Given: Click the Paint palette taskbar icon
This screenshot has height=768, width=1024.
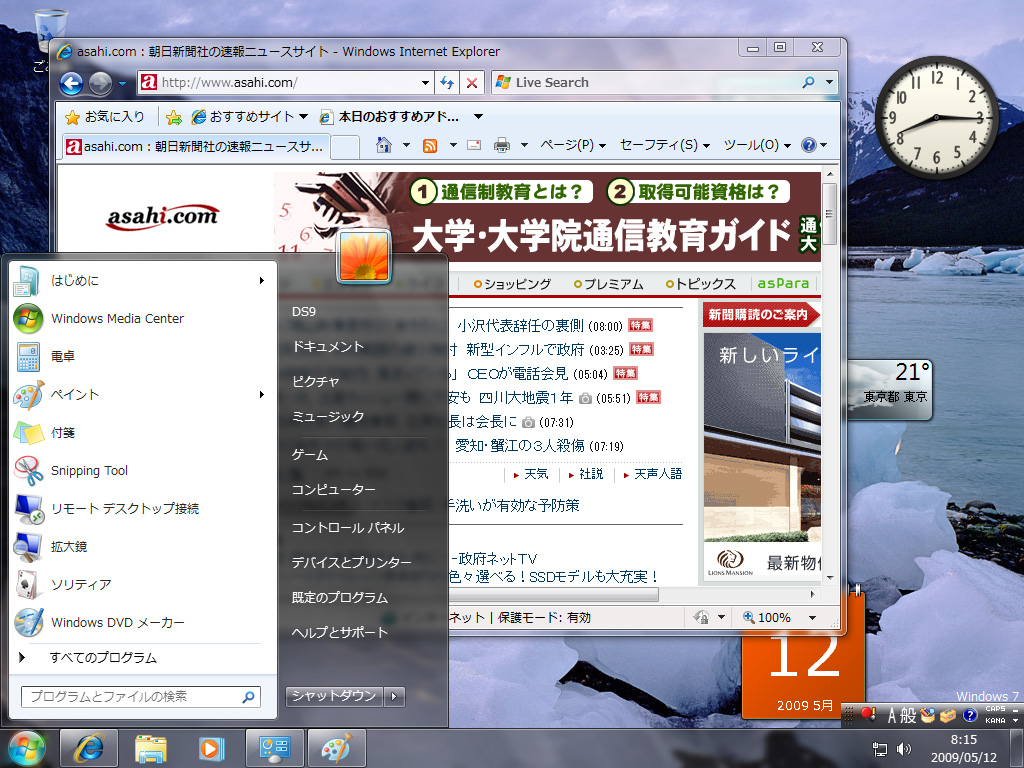Looking at the screenshot, I should click(336, 748).
